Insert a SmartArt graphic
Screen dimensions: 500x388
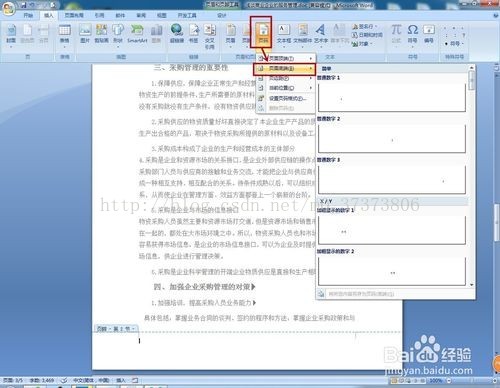tap(137, 35)
